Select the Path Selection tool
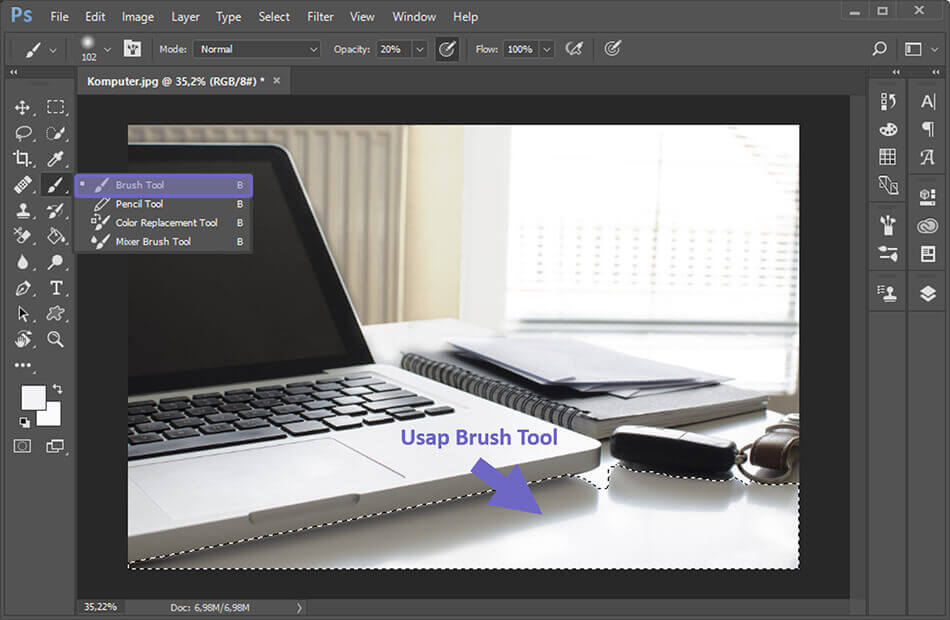Screen dimensions: 950x620 click(x=22, y=313)
